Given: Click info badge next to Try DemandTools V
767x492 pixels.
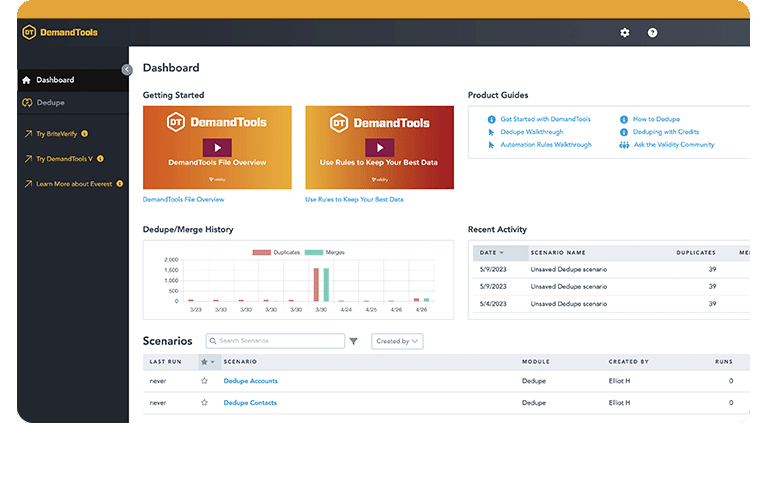Looking at the screenshot, I should 100,158.
